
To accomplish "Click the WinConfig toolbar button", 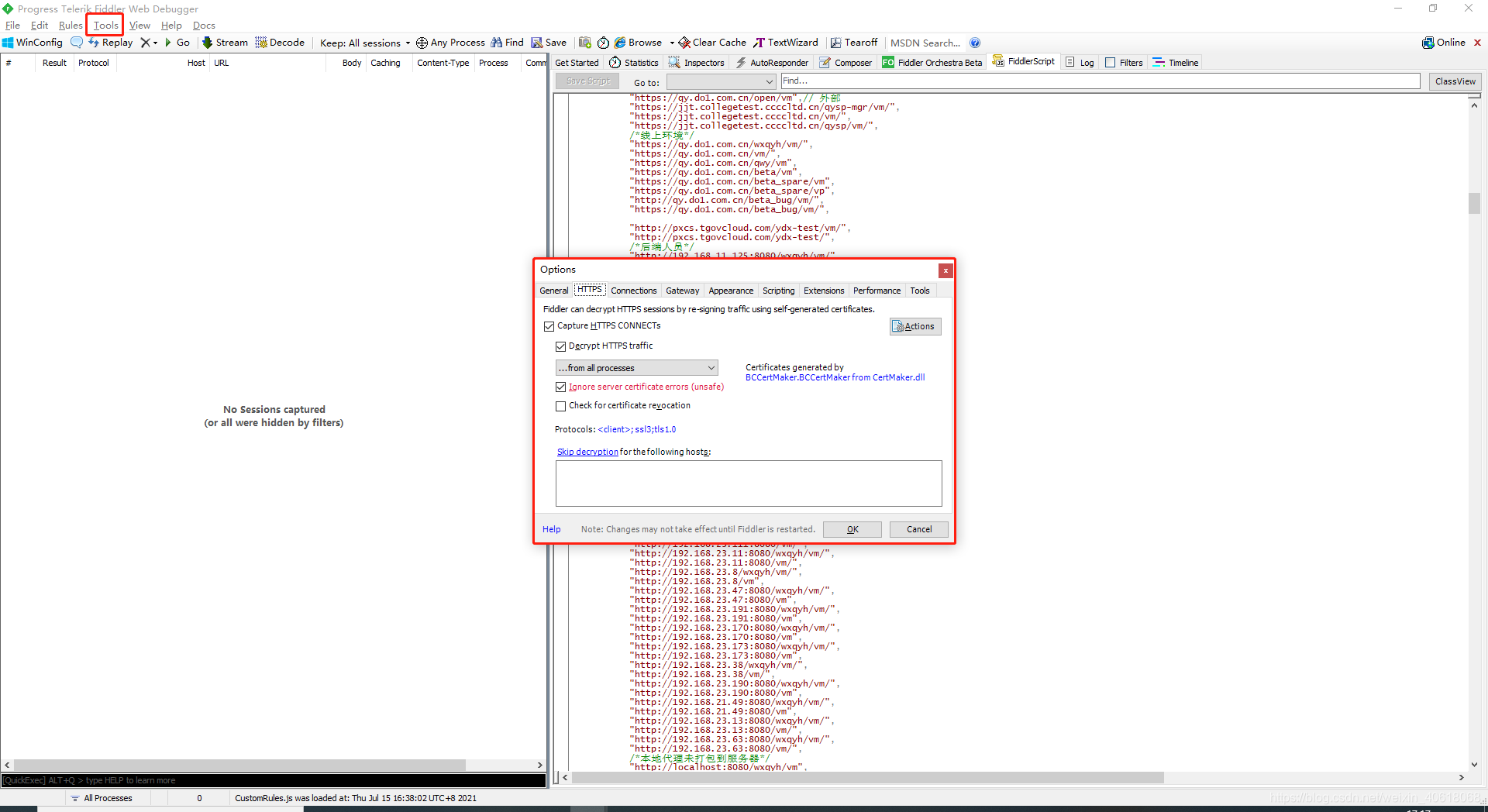I will coord(33,43).
